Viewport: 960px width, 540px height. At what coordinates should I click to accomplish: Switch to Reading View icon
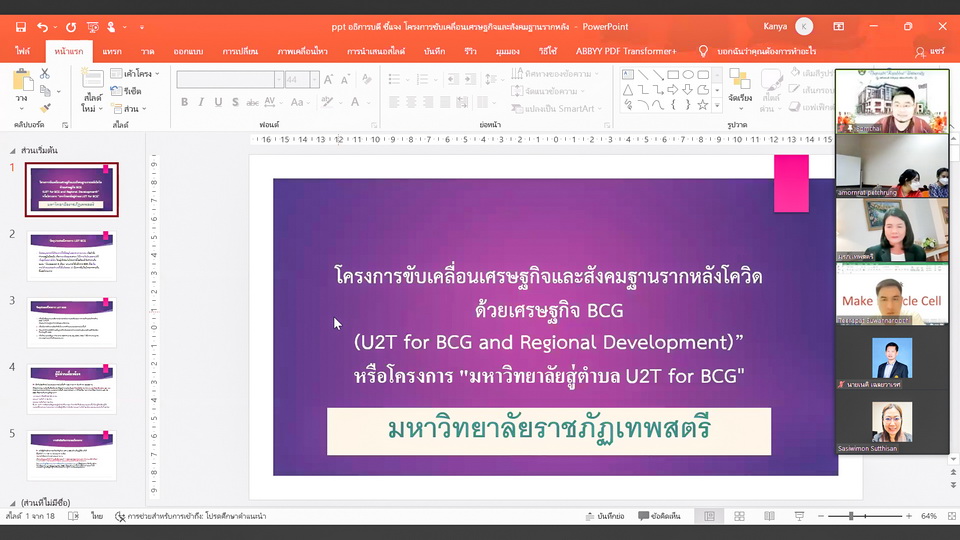coord(770,516)
